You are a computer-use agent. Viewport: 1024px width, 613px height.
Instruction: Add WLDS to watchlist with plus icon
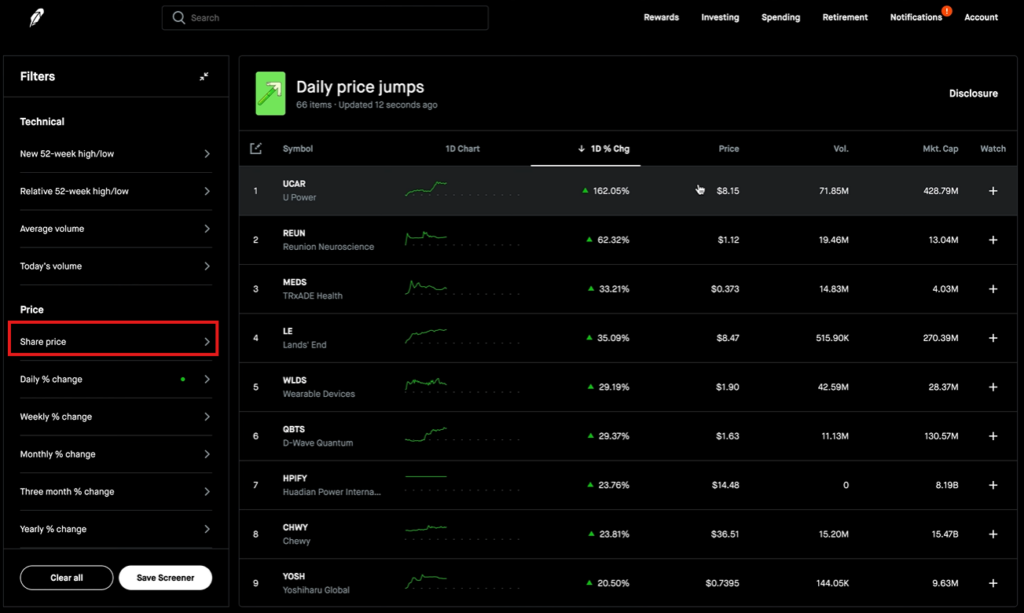tap(993, 386)
